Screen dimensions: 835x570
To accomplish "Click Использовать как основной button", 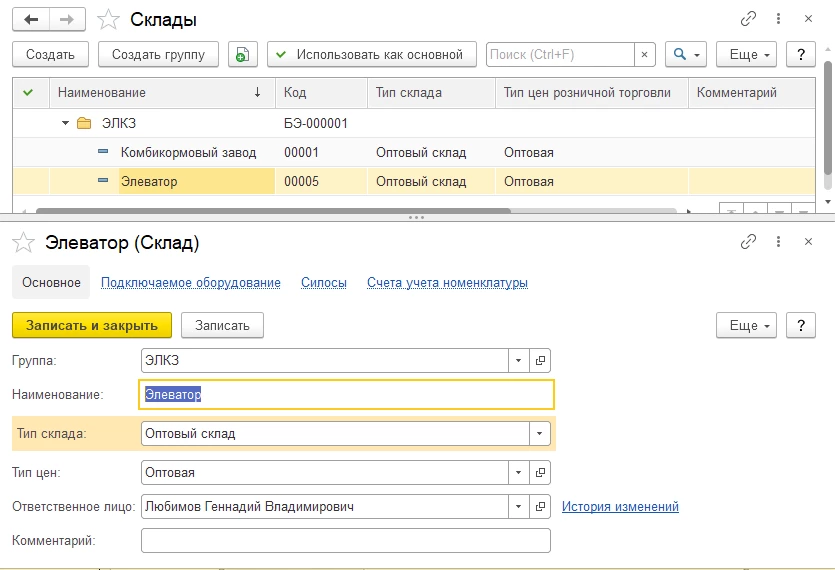I will click(x=371, y=55).
